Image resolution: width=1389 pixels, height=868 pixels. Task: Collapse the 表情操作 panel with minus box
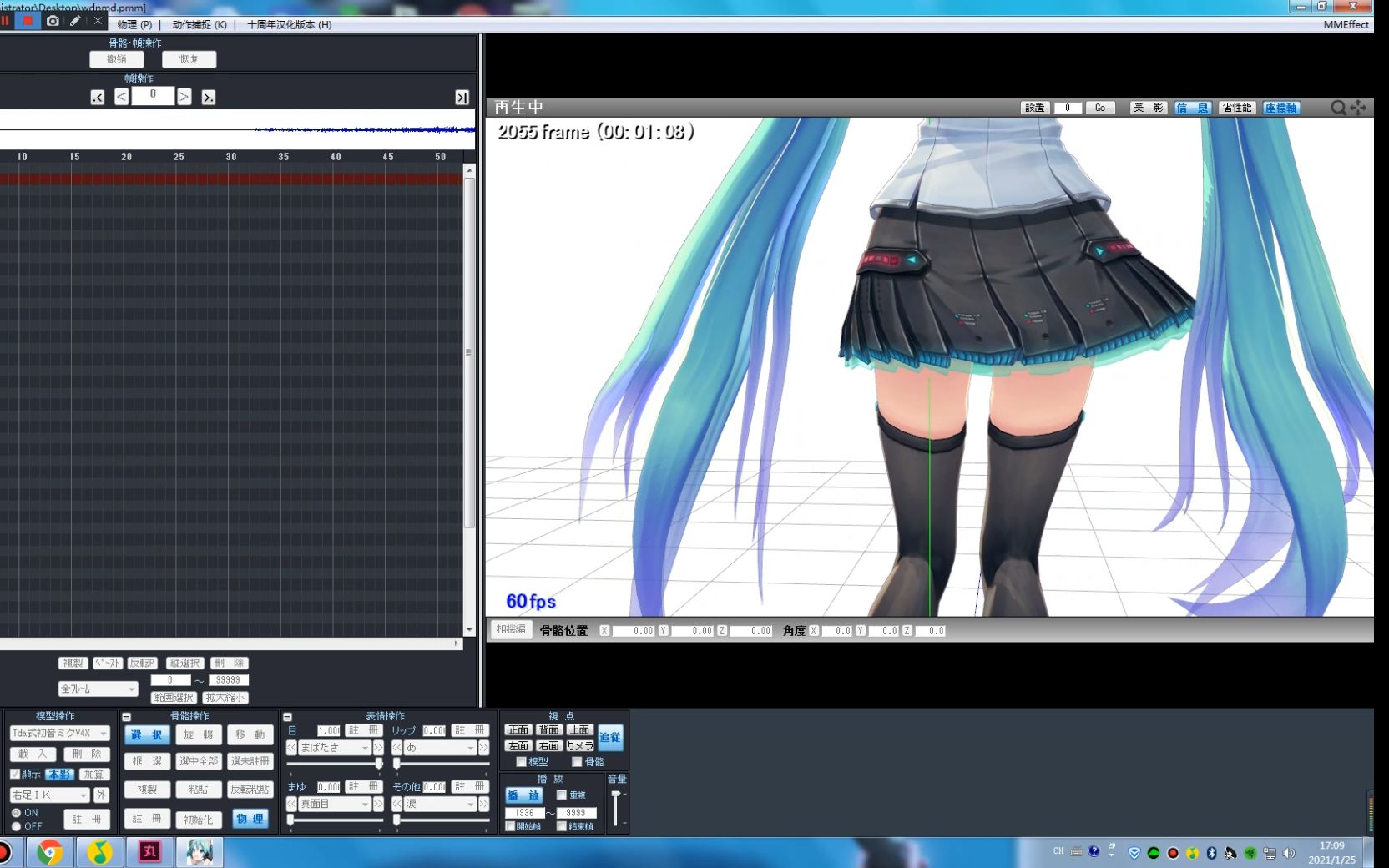287,717
